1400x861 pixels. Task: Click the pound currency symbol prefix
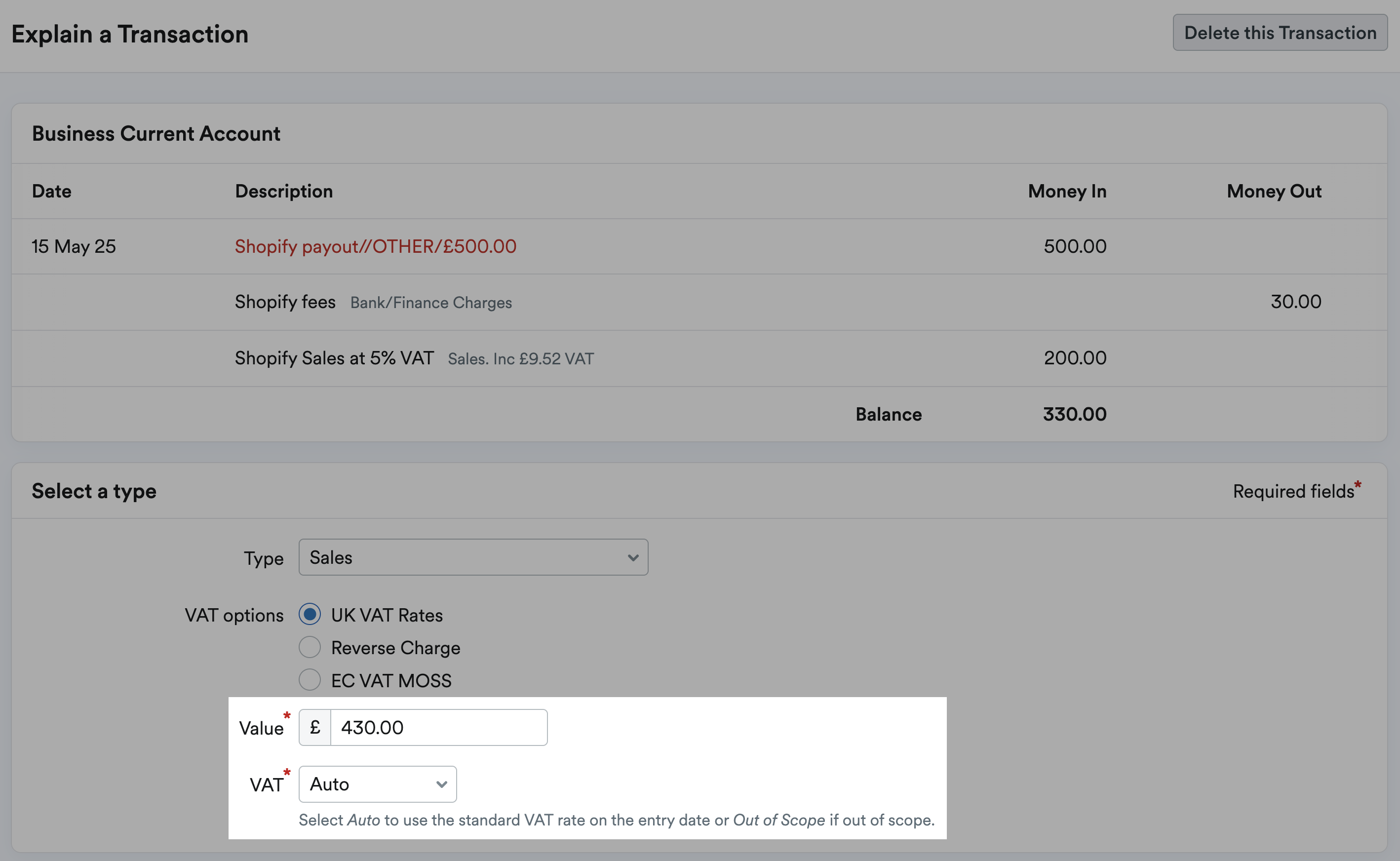click(x=315, y=727)
